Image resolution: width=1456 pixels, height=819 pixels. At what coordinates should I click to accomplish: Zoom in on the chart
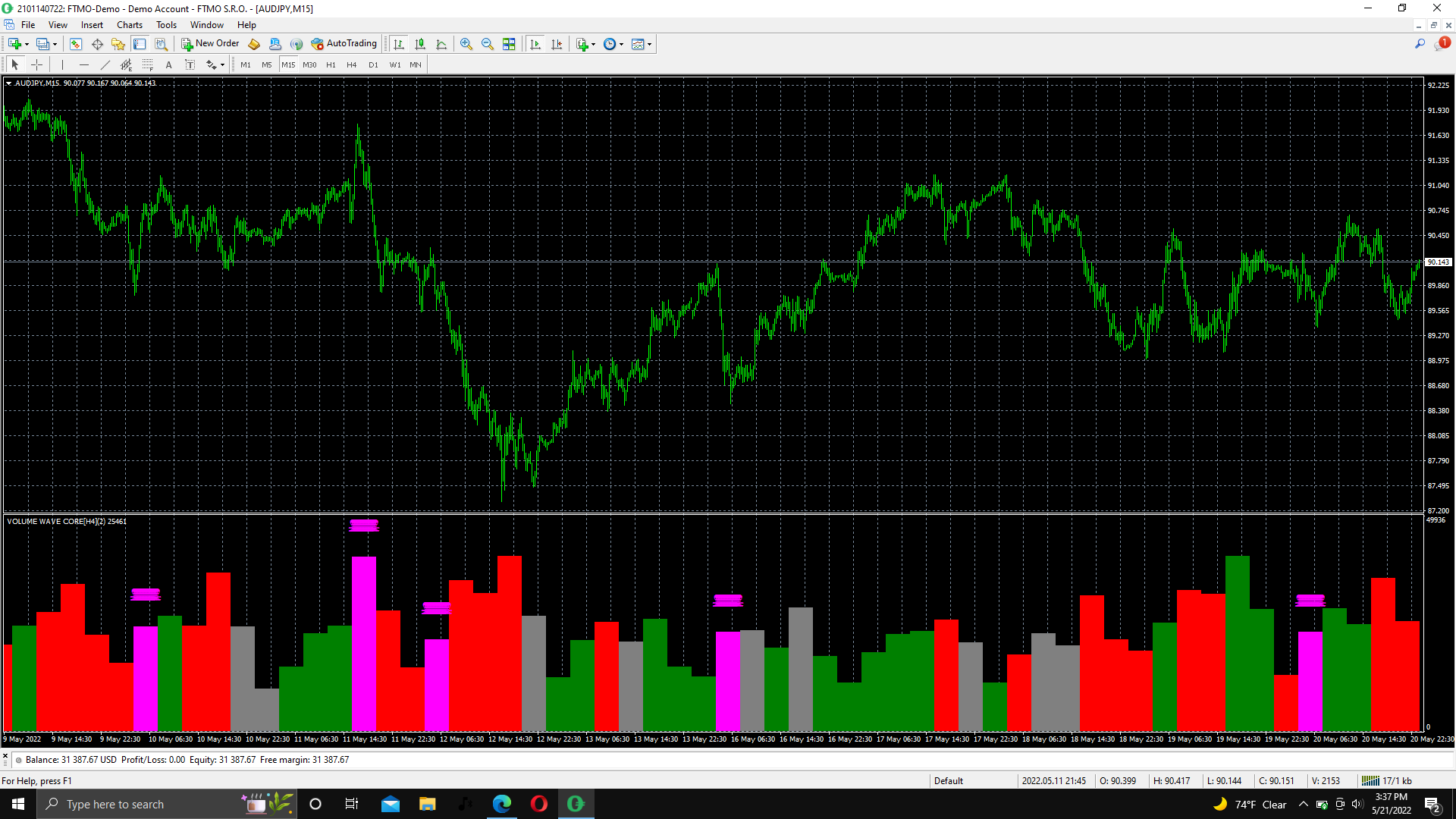466,44
